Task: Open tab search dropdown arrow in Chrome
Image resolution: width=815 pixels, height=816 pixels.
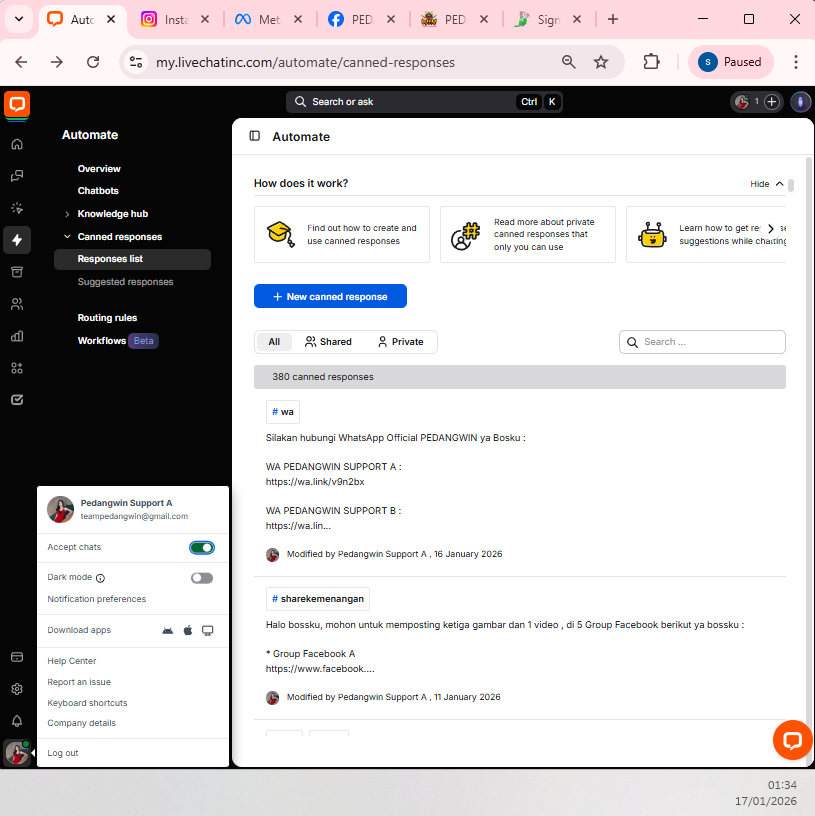Action: tap(19, 19)
